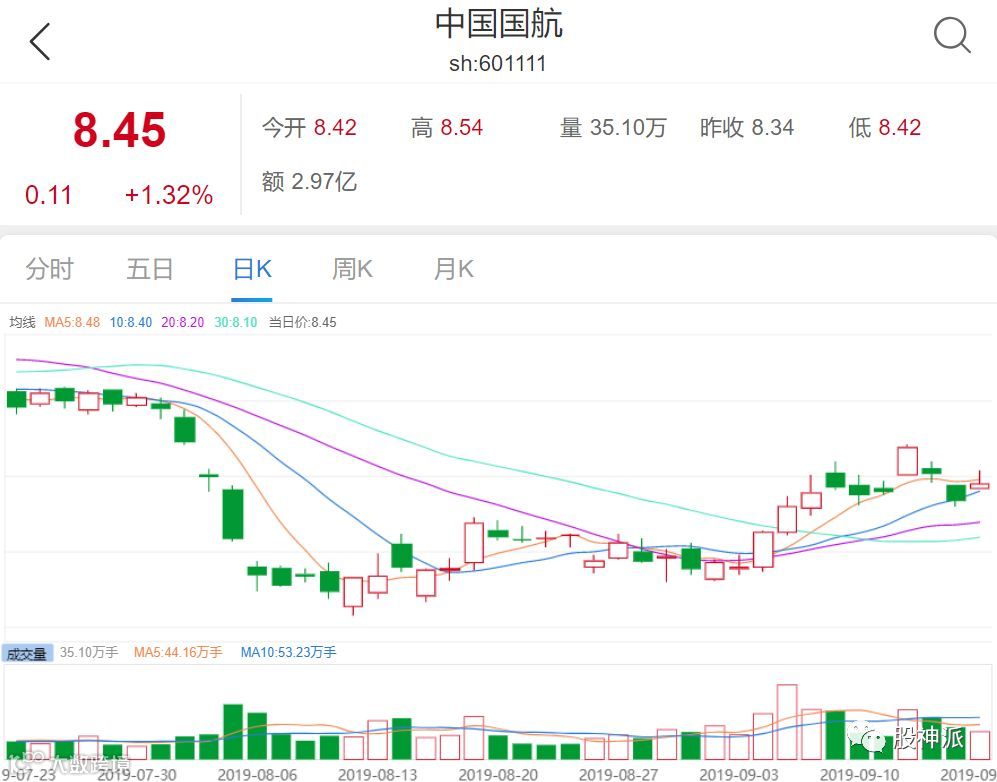
Task: Open search with the magnifier icon
Action: pyautogui.click(x=952, y=35)
